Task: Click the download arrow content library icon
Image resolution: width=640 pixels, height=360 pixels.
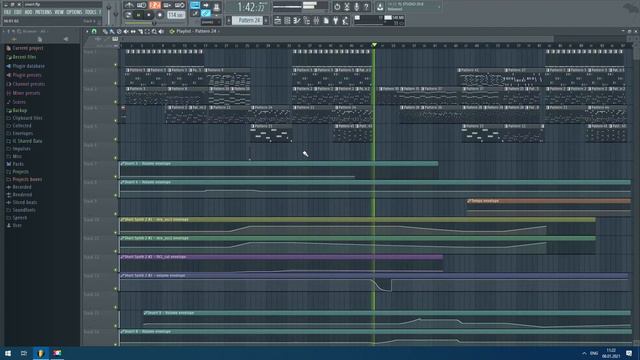Action: [x=379, y=7]
